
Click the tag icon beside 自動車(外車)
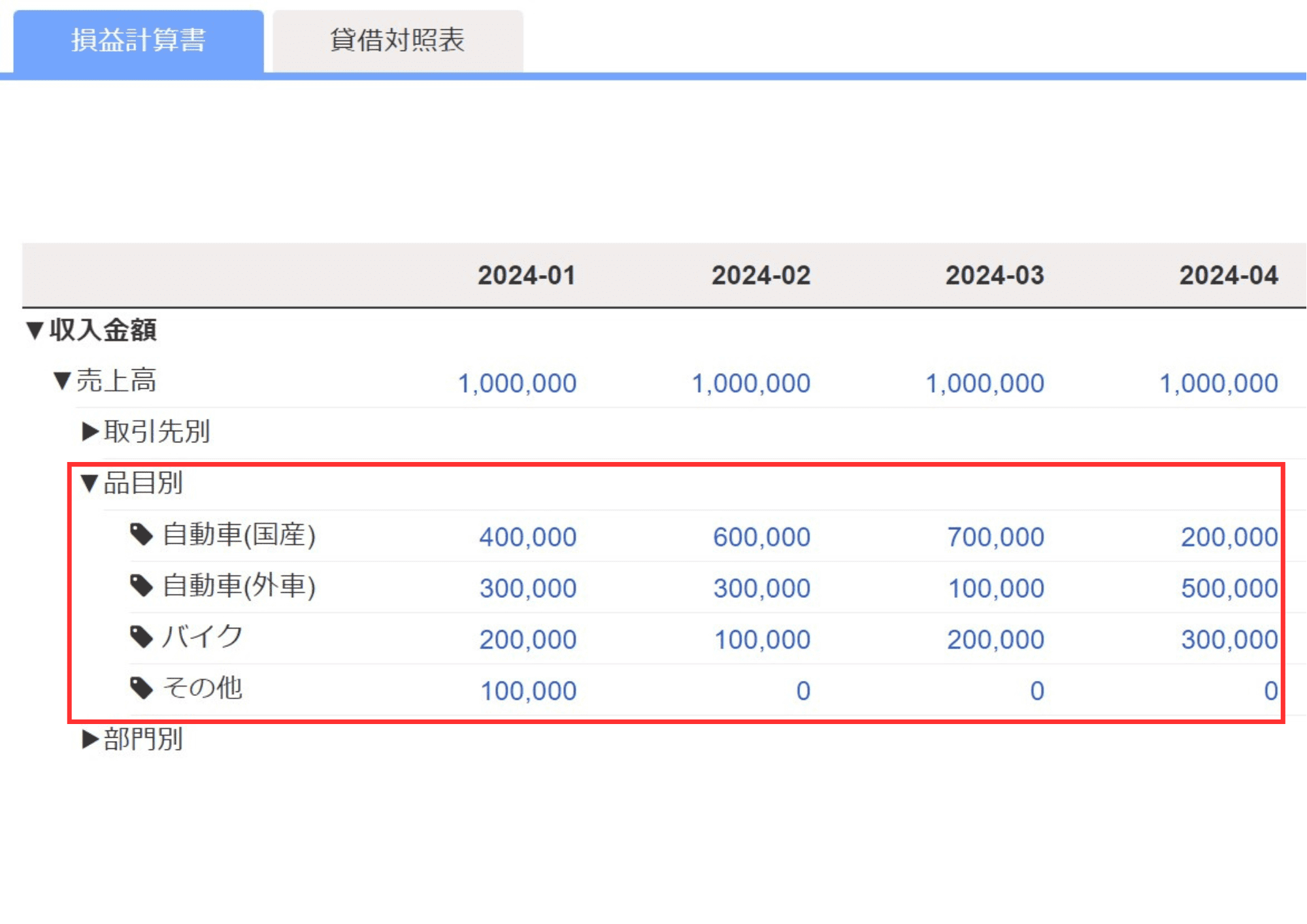pos(141,586)
